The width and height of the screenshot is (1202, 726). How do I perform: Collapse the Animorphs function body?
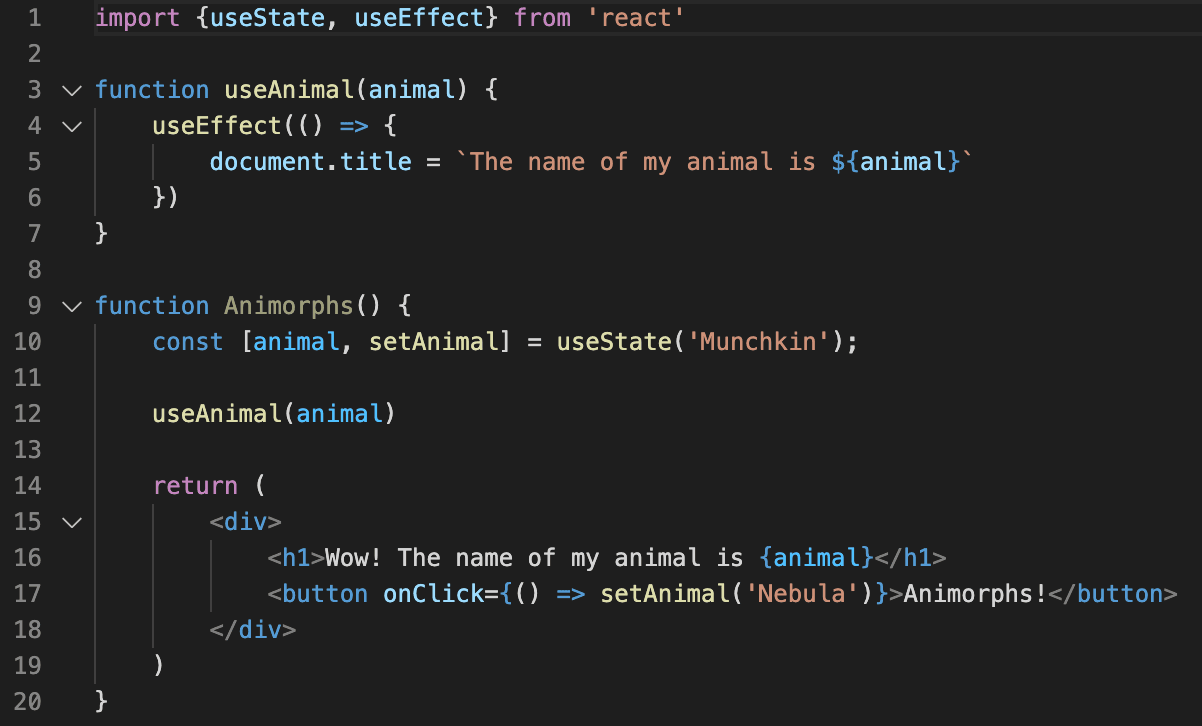70,306
